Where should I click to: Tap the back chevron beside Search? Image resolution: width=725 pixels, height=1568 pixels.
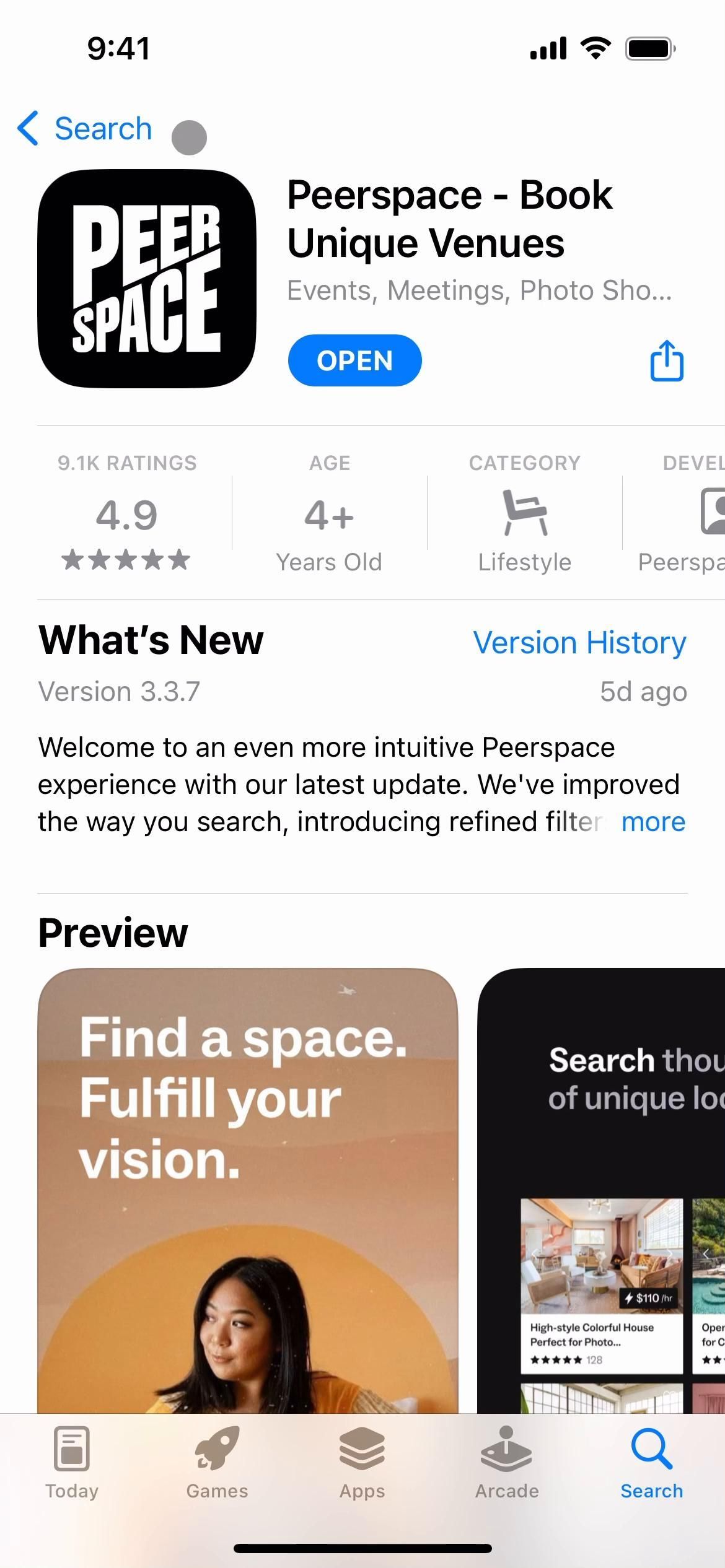[28, 128]
